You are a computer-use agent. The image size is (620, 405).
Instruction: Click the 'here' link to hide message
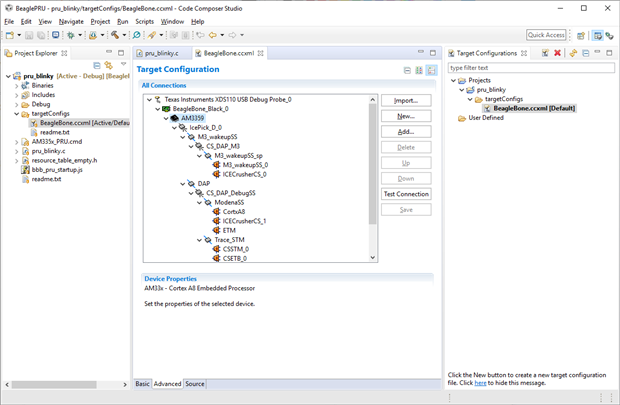point(480,383)
